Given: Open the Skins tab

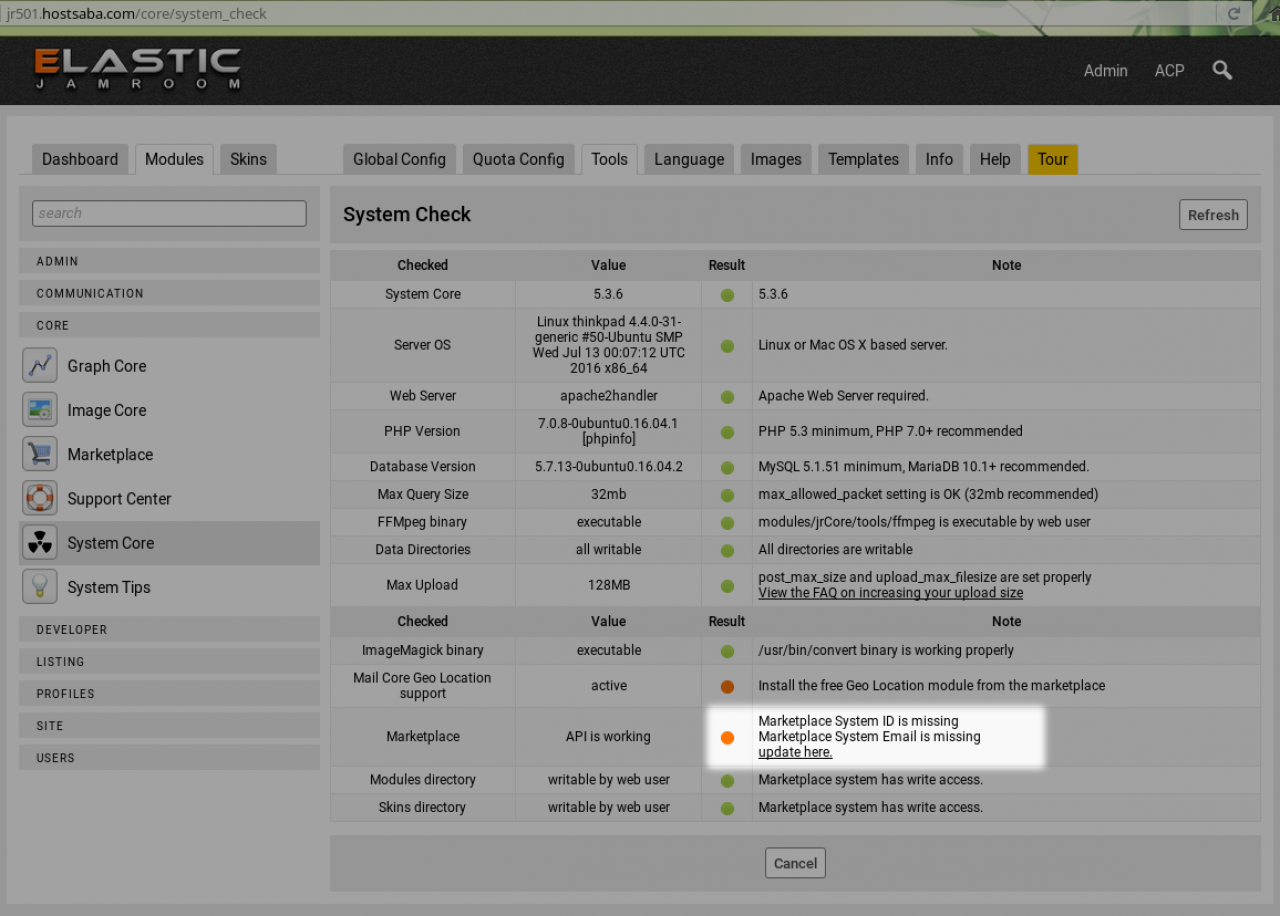Looking at the screenshot, I should [248, 159].
